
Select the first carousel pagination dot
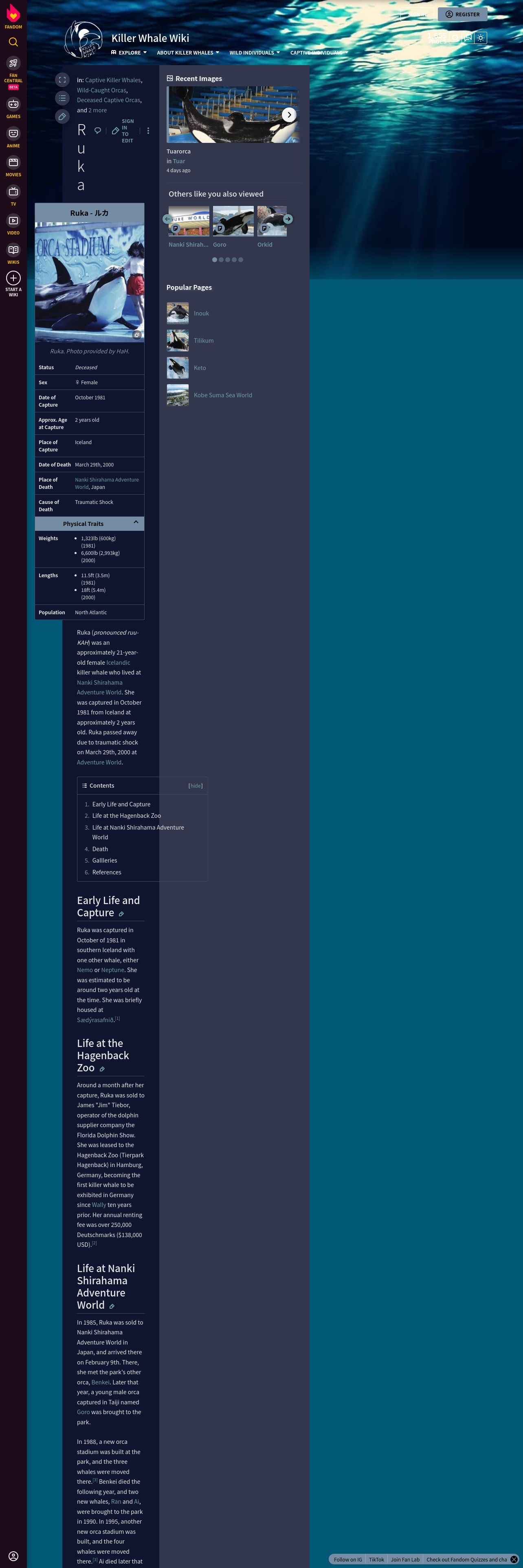click(x=214, y=259)
